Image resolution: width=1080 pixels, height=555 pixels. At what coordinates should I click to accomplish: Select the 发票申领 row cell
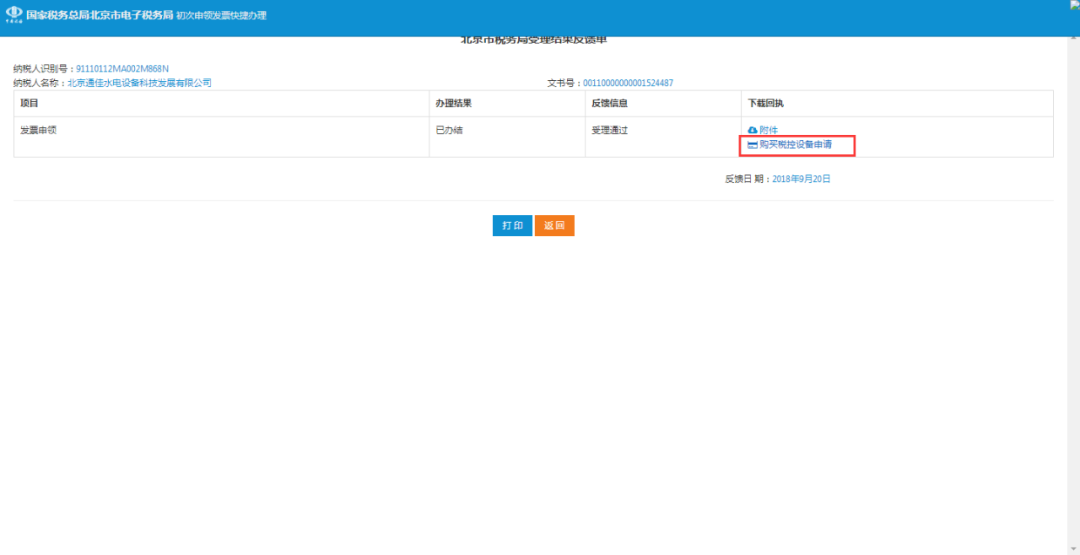pyautogui.click(x=39, y=130)
